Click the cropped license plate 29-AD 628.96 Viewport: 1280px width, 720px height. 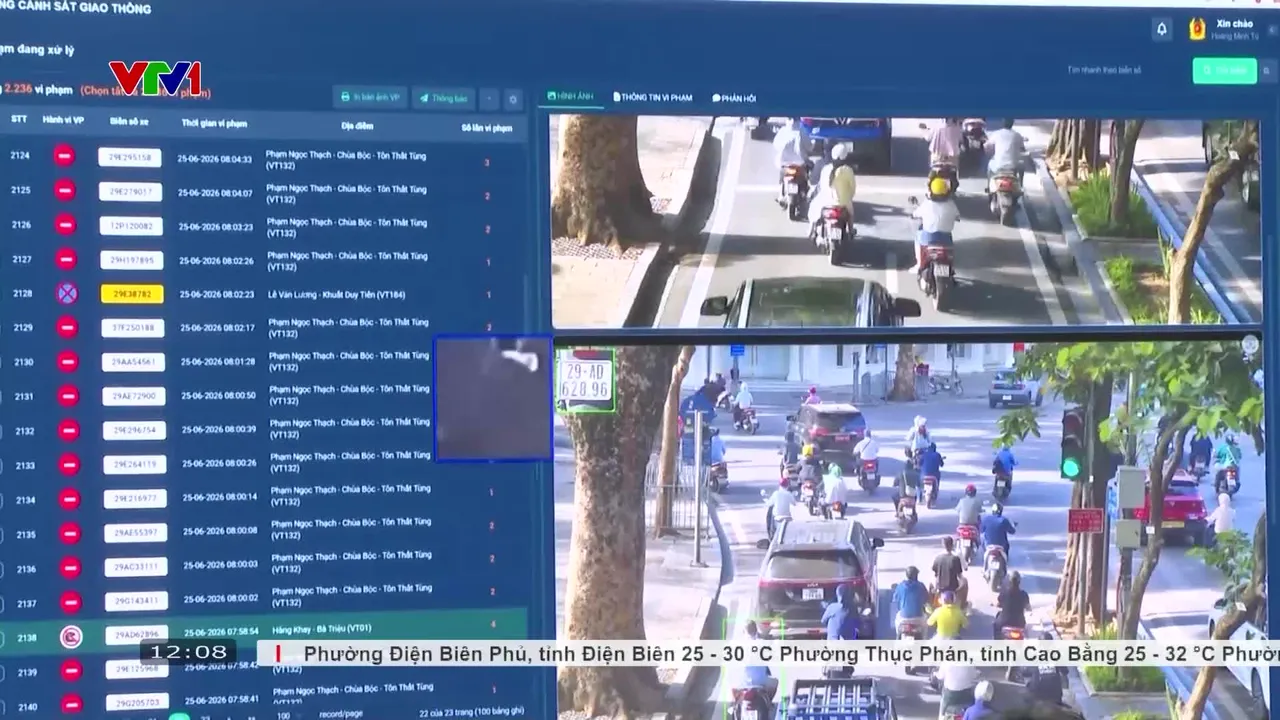point(585,380)
